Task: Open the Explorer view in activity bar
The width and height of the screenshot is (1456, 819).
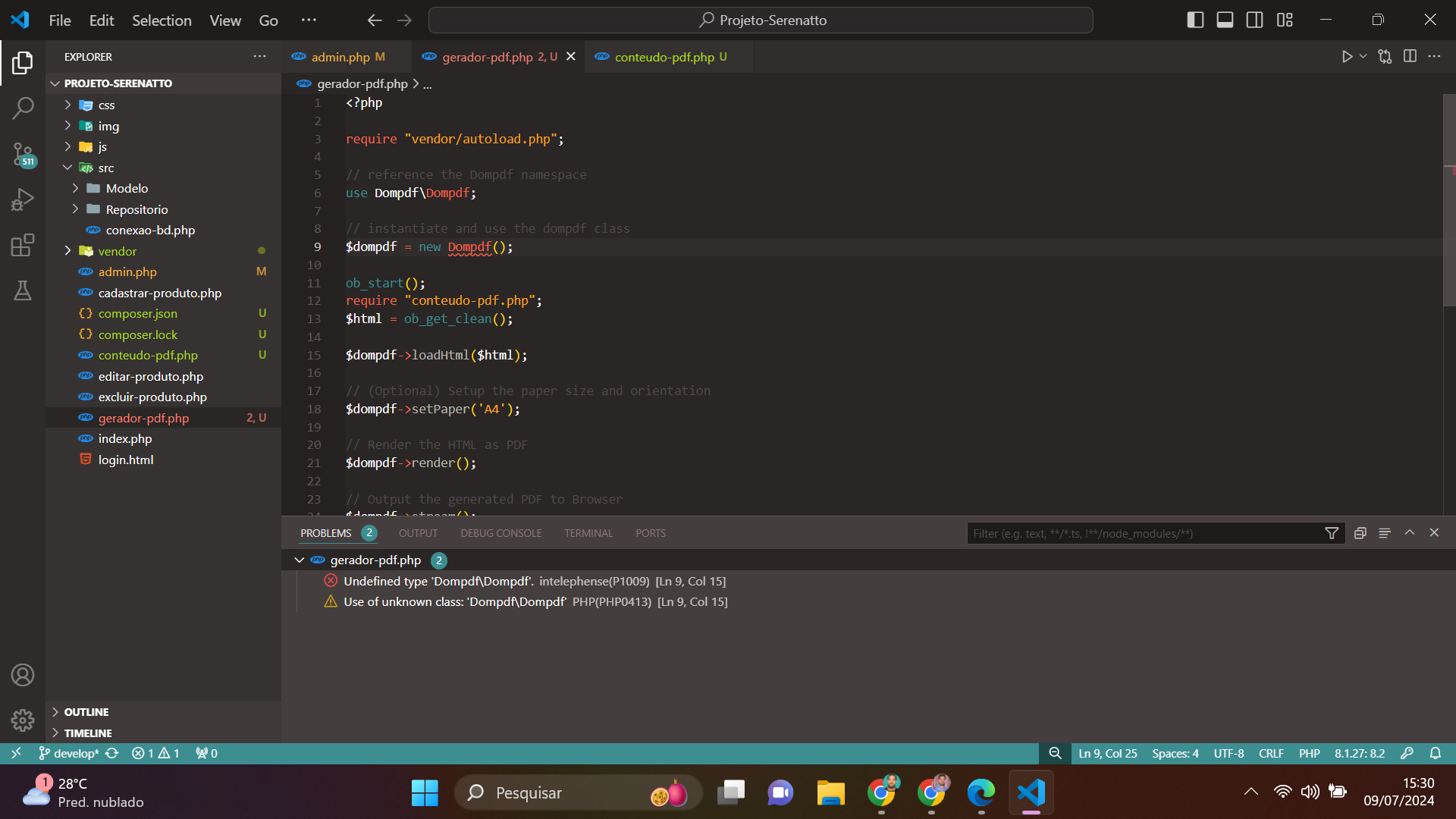Action: tap(23, 63)
